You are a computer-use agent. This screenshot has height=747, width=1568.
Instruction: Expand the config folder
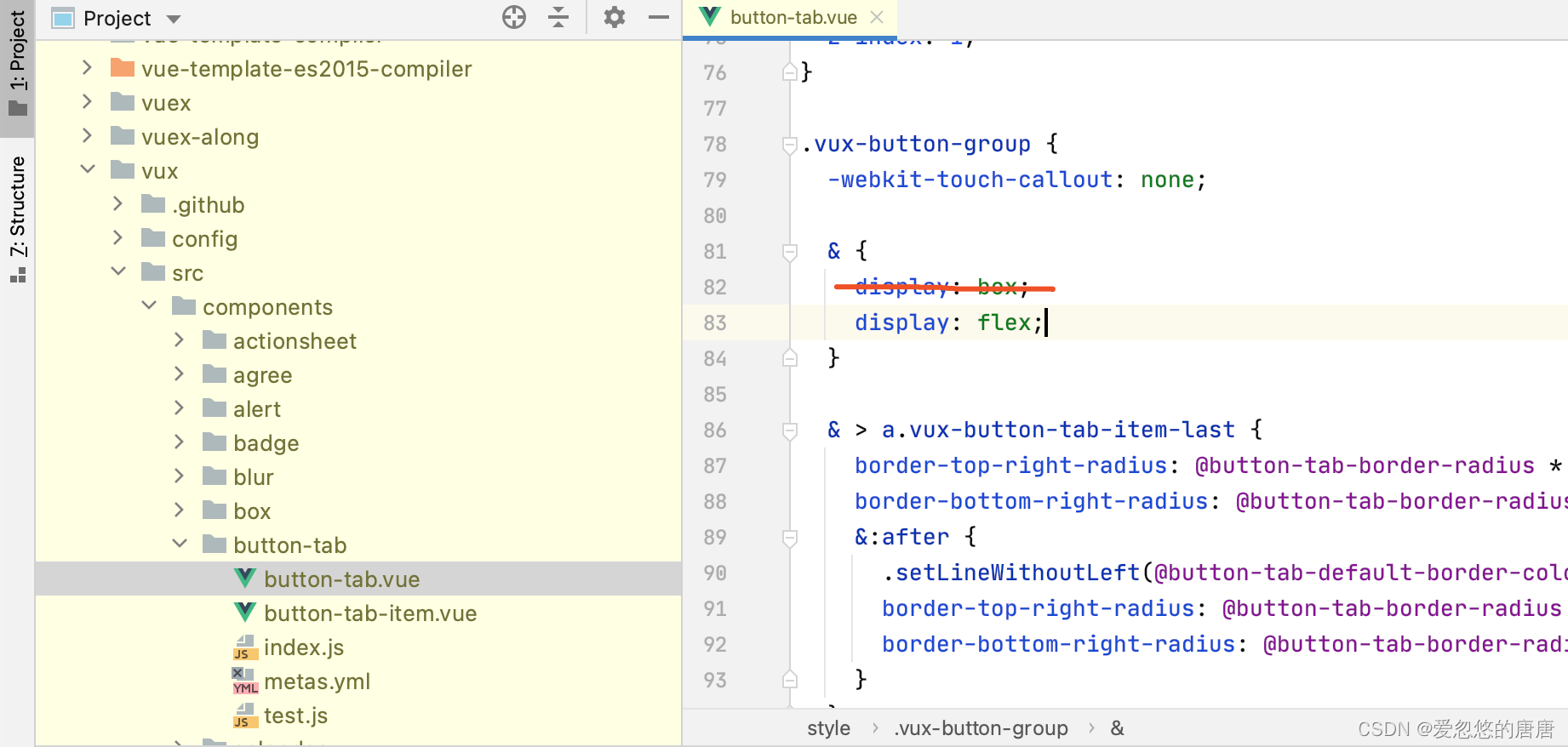[117, 237]
